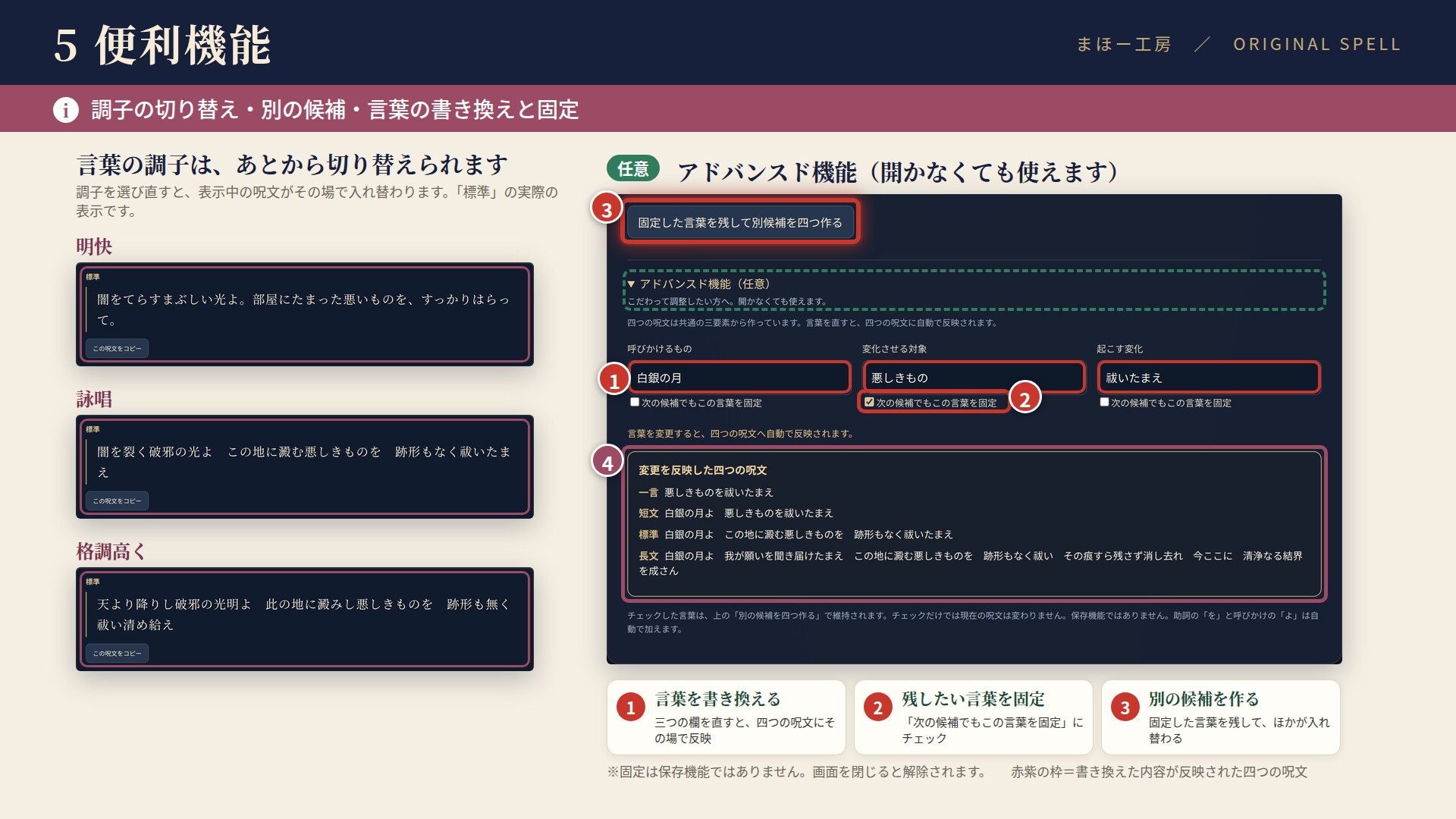
Task: Click the 別の候補を作る step card
Action: tap(1221, 717)
